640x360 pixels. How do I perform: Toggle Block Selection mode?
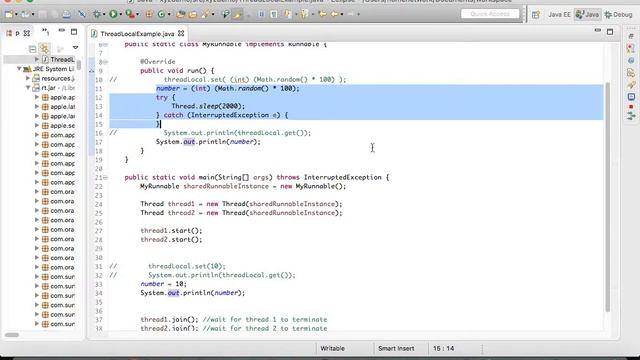262,14
